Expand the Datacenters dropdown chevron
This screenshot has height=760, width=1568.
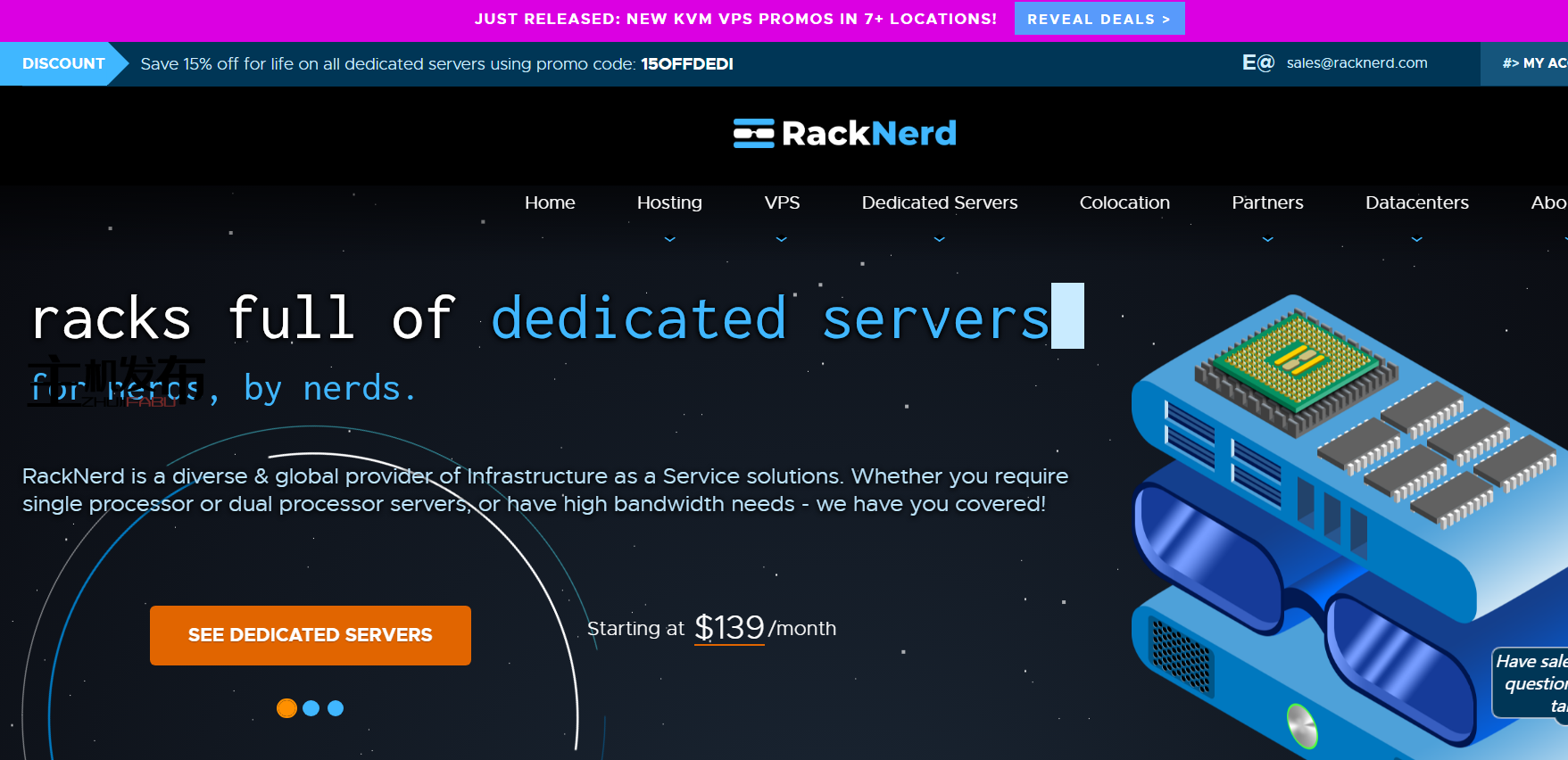coord(1416,239)
